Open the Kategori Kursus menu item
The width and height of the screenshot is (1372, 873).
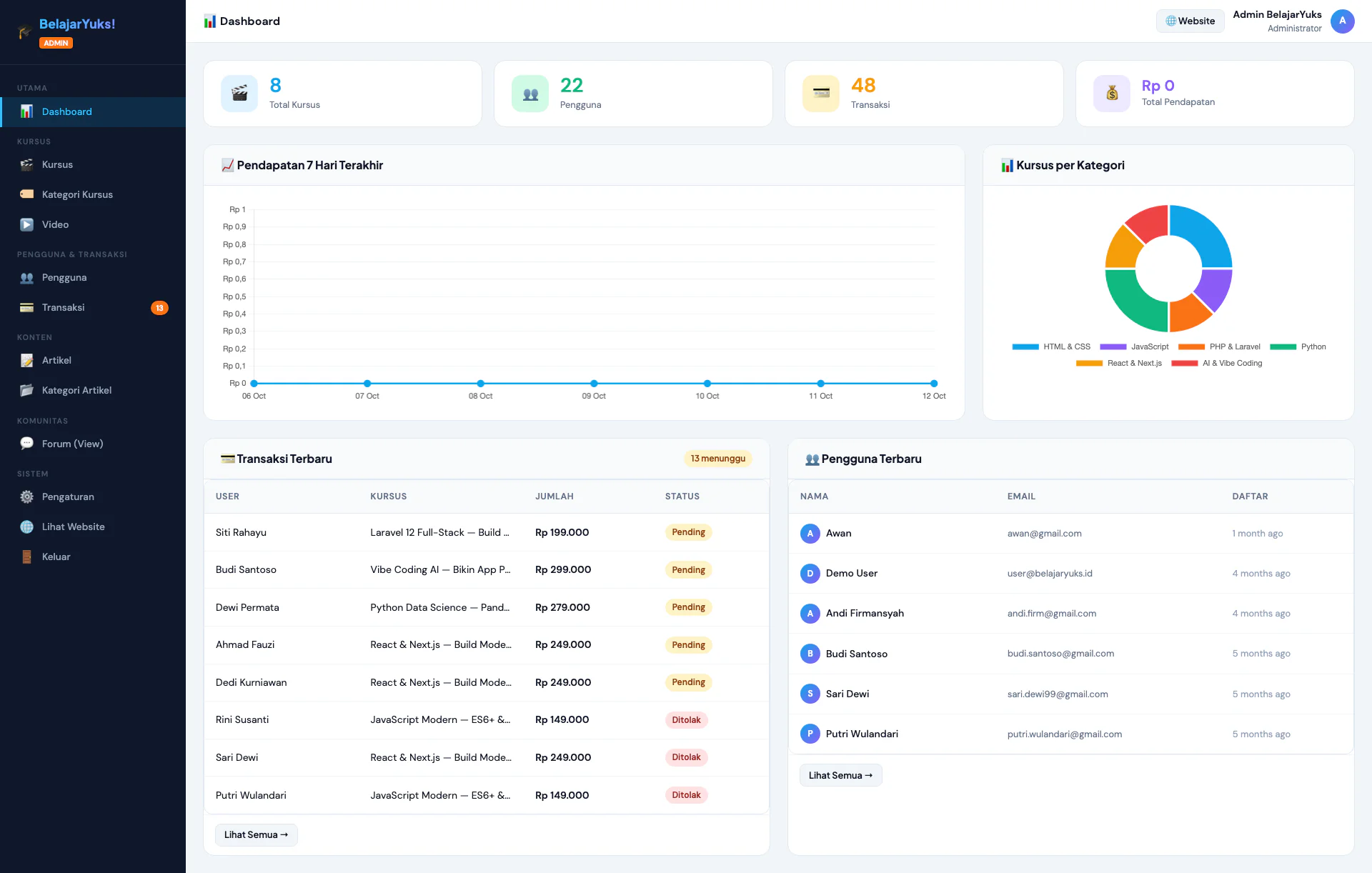click(93, 194)
